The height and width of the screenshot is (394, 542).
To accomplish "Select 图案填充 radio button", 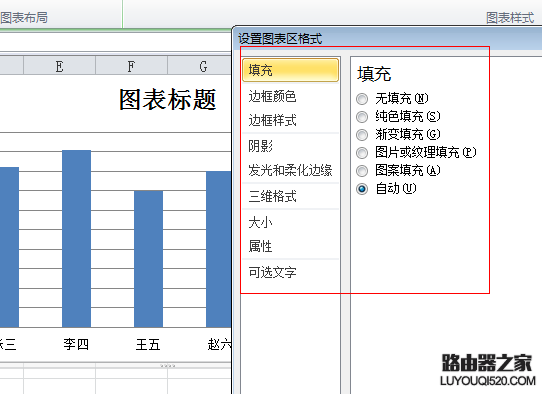I will click(362, 171).
